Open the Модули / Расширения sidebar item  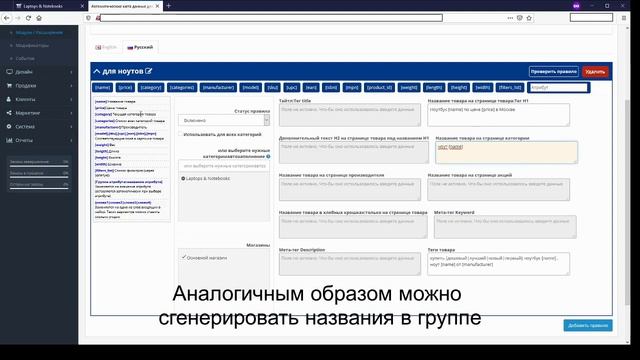(x=39, y=33)
